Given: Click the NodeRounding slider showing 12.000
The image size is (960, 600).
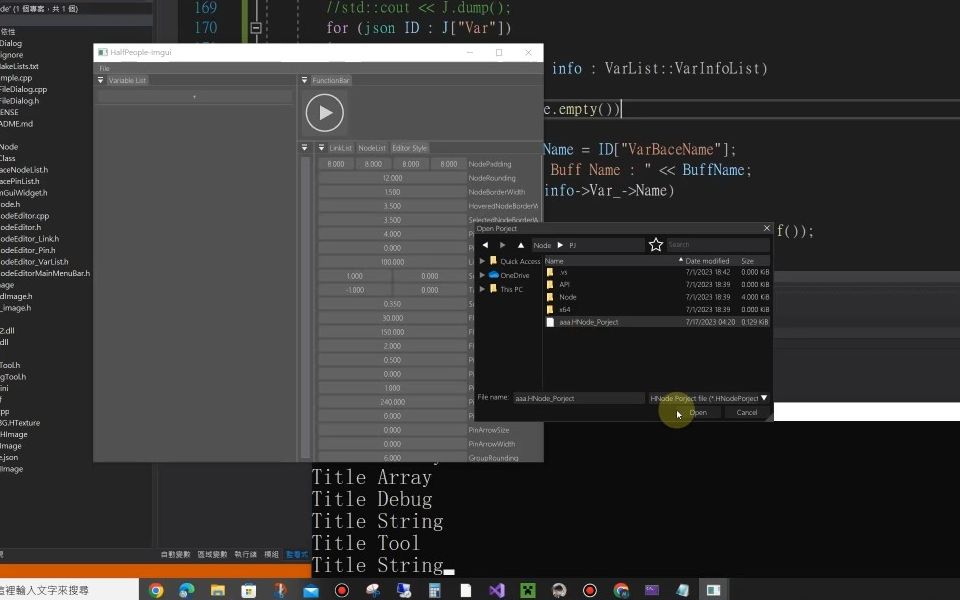Looking at the screenshot, I should [392, 178].
